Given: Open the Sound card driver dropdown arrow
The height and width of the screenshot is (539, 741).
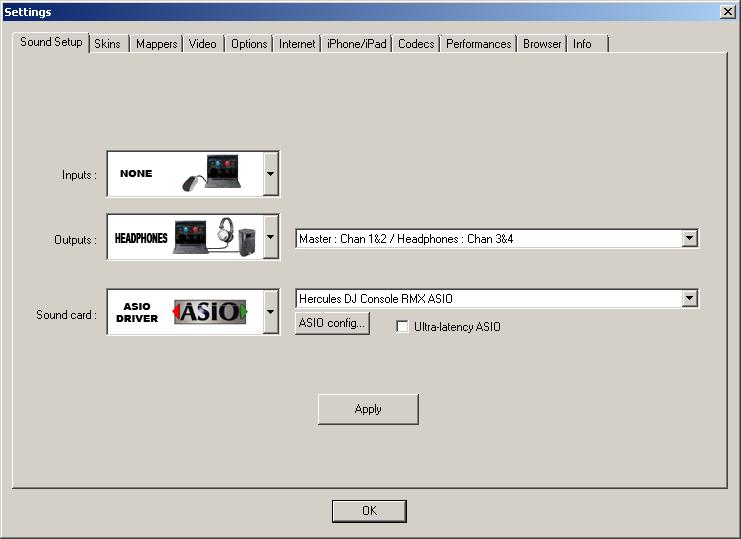Looking at the screenshot, I should point(270,312).
